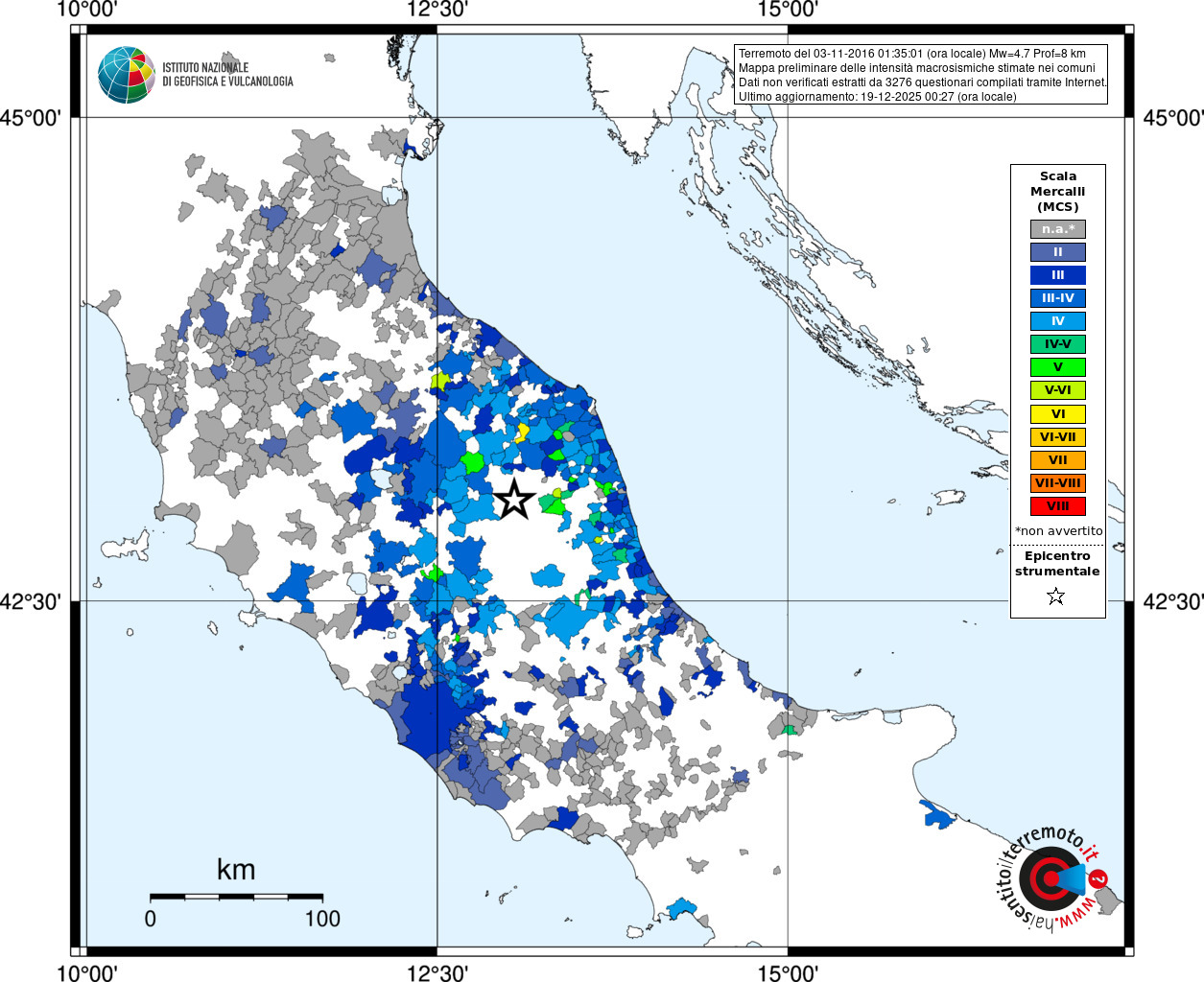Click 'ISTITUTO NAZIONALE DI GEOFISICA E VULCANOLOGIA' text

coord(227,75)
